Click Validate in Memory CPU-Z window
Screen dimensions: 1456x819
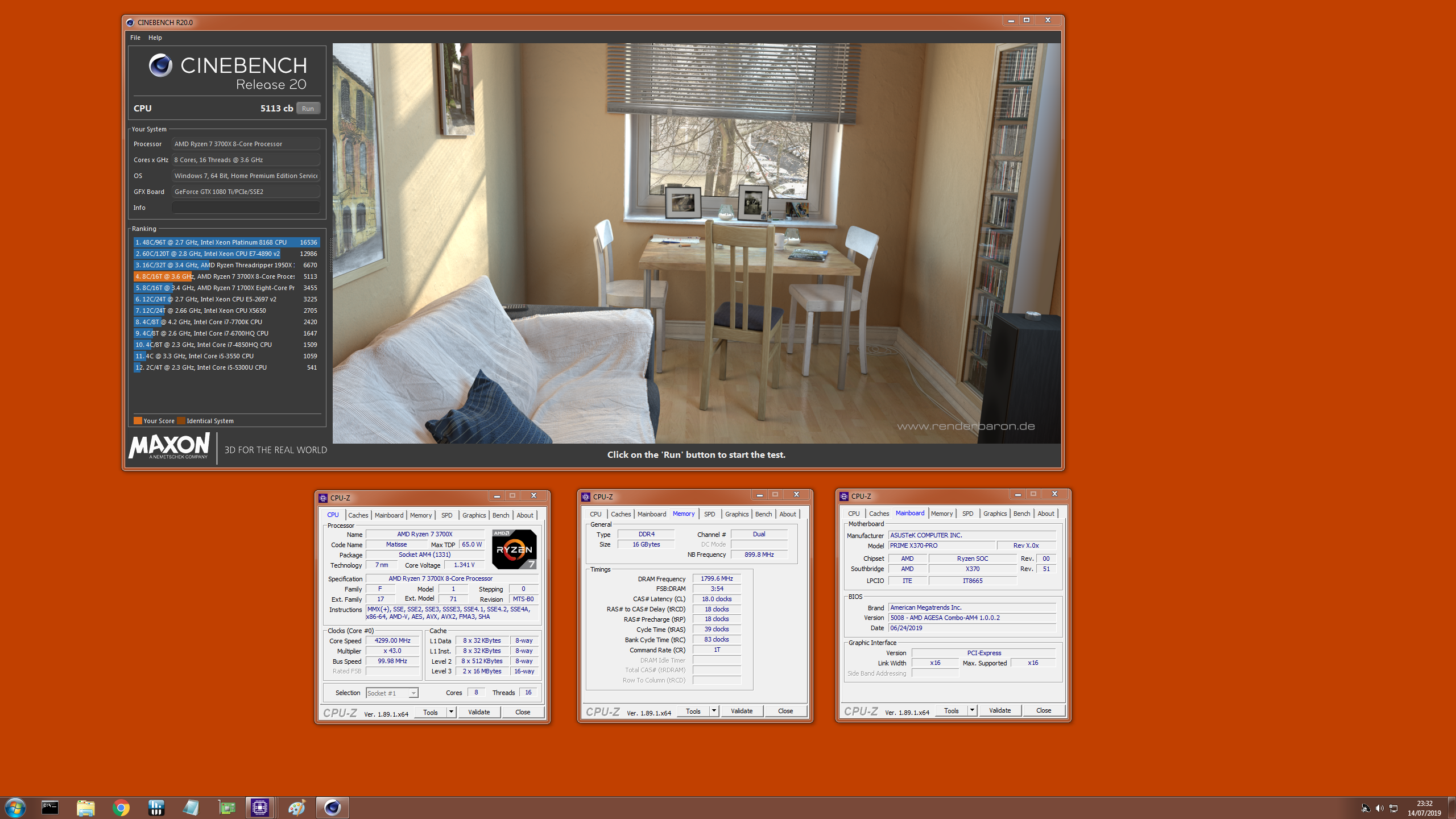tap(741, 711)
